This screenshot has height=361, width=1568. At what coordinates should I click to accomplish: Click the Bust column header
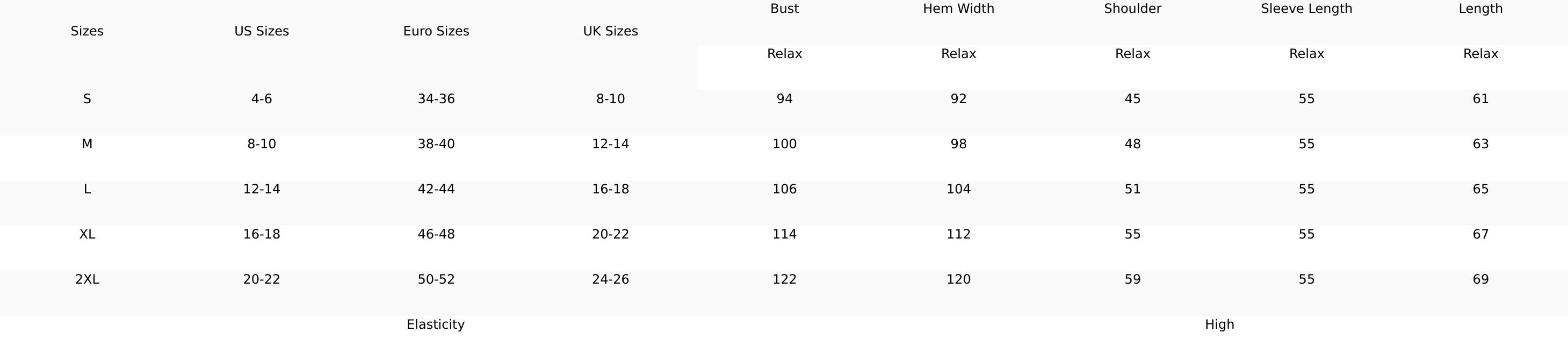[784, 9]
